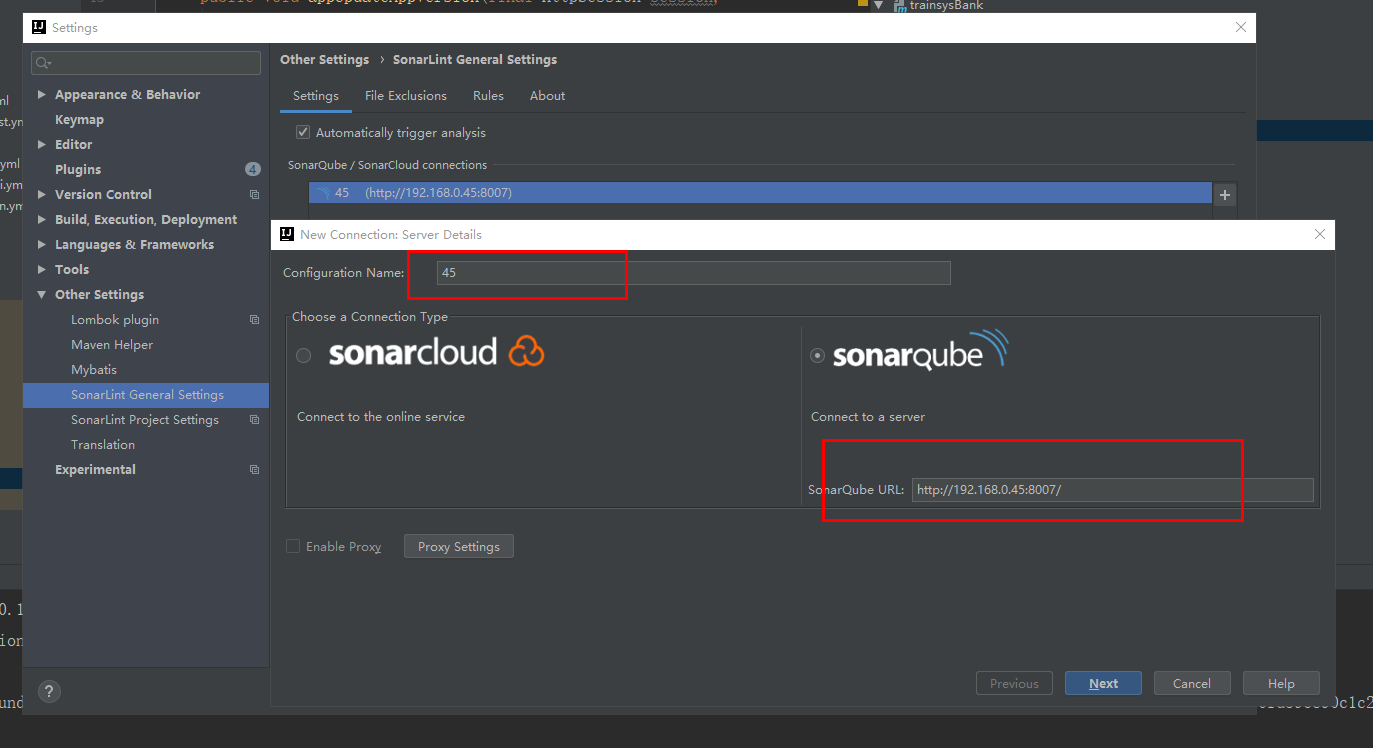Viewport: 1373px width, 748px height.
Task: Click the SonarCloud logo
Action: 436,352
